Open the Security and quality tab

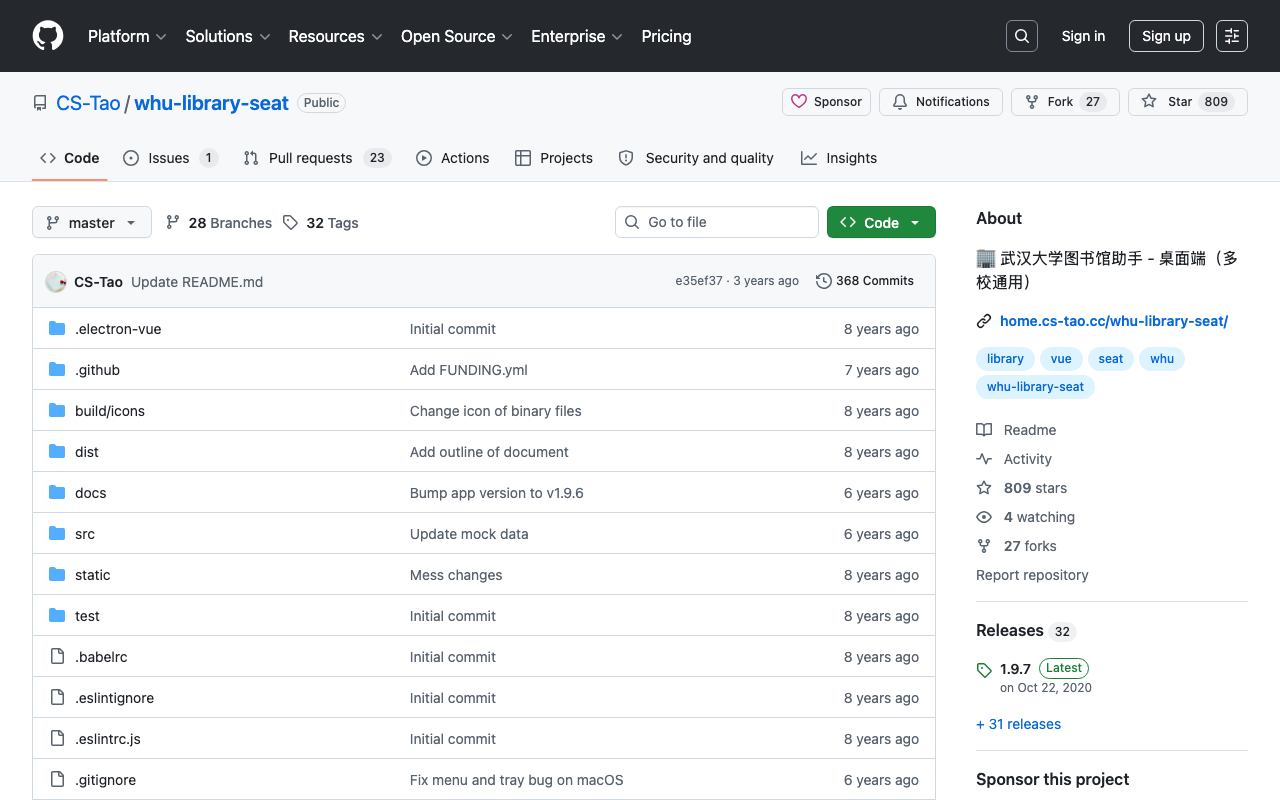pyautogui.click(x=696, y=158)
